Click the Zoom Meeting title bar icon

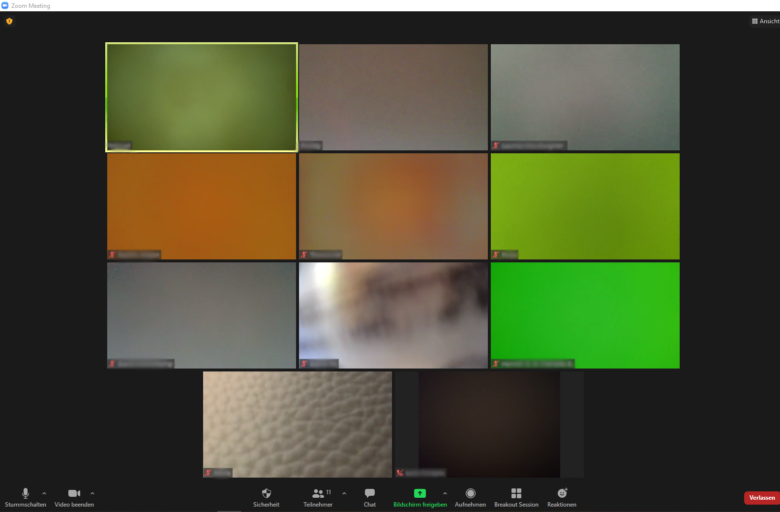coord(5,5)
